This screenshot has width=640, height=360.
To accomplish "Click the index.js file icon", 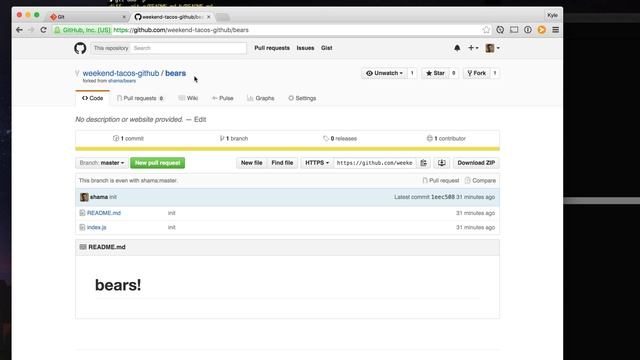I will [82, 227].
